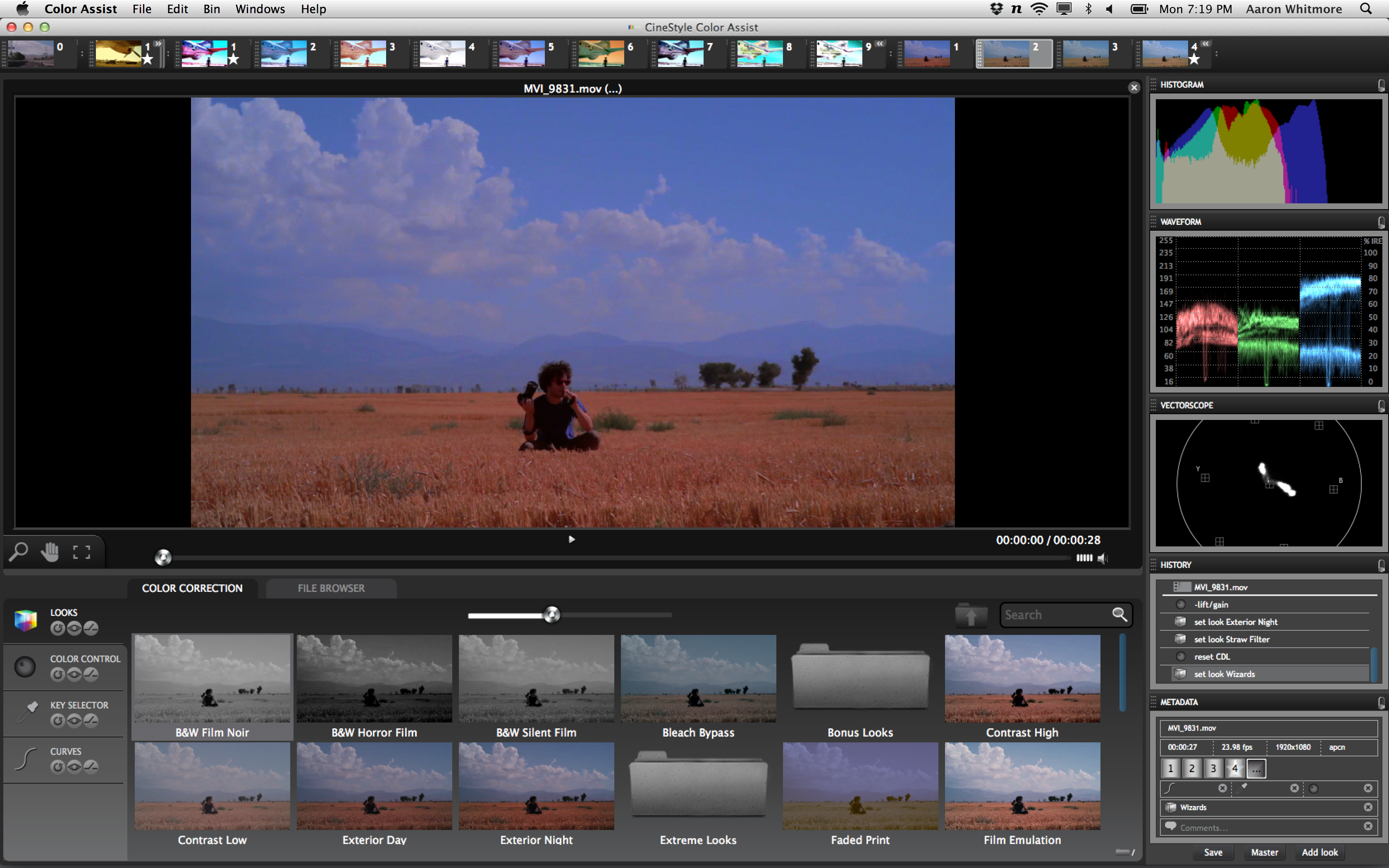Clear the Comments field in Metadata
1389x868 pixels.
click(x=1368, y=827)
